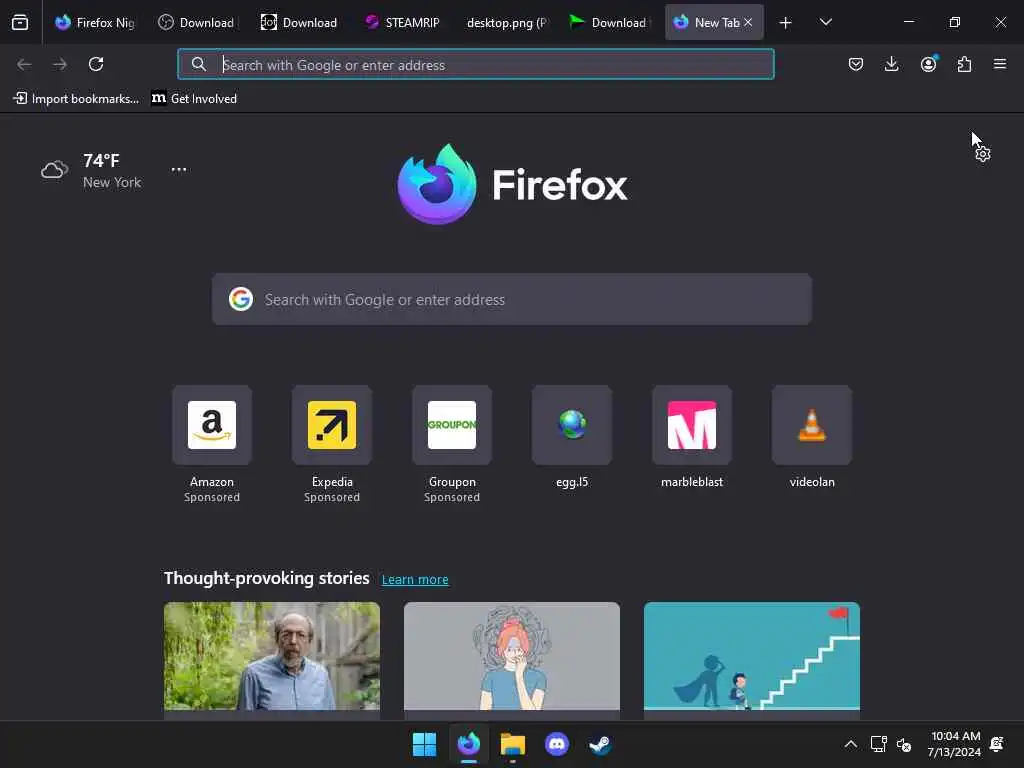Follow the Learn more link
The image size is (1024, 768).
[415, 579]
